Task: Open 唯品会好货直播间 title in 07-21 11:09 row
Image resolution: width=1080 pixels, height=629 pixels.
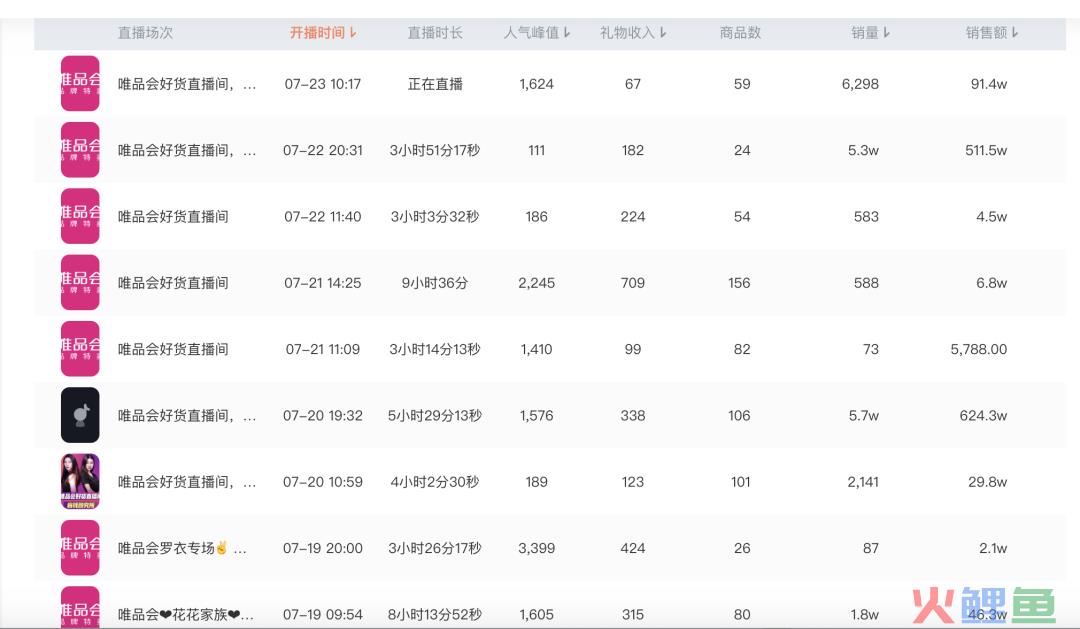Action: coord(173,349)
